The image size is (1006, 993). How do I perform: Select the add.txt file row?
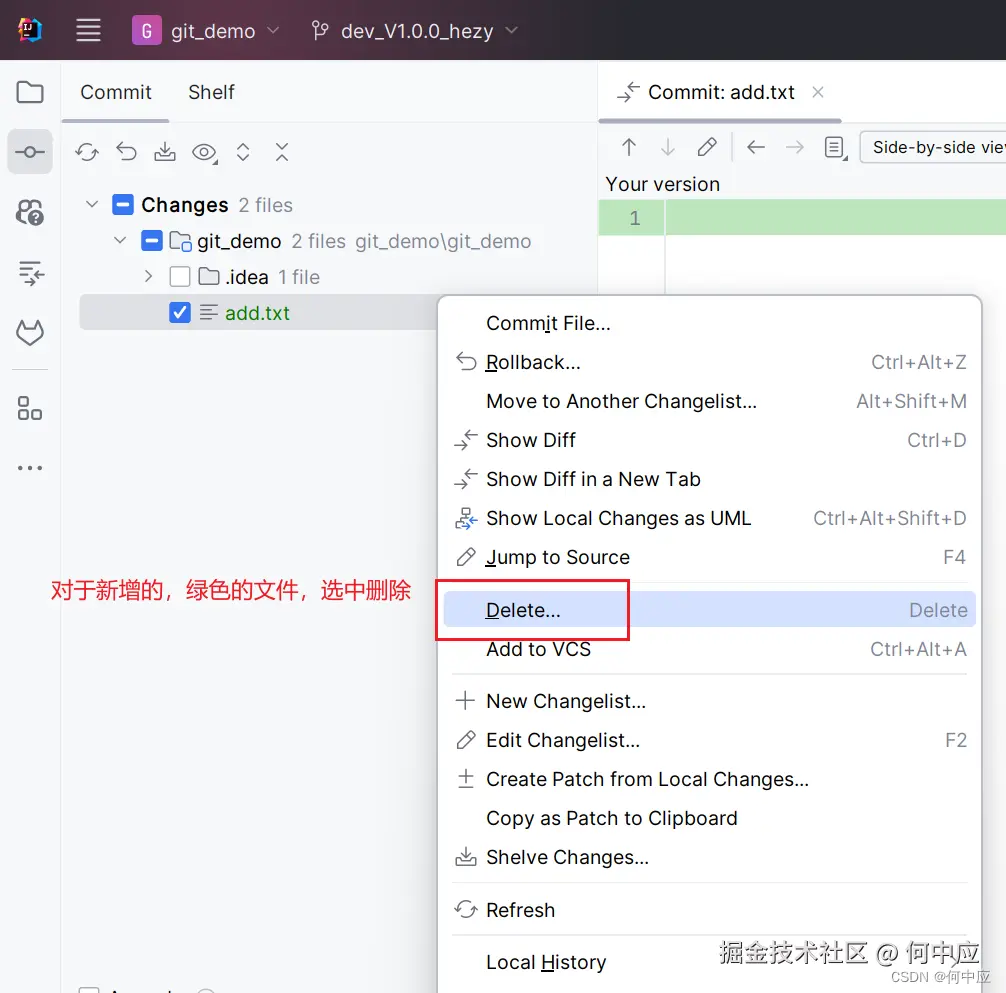[x=259, y=312]
